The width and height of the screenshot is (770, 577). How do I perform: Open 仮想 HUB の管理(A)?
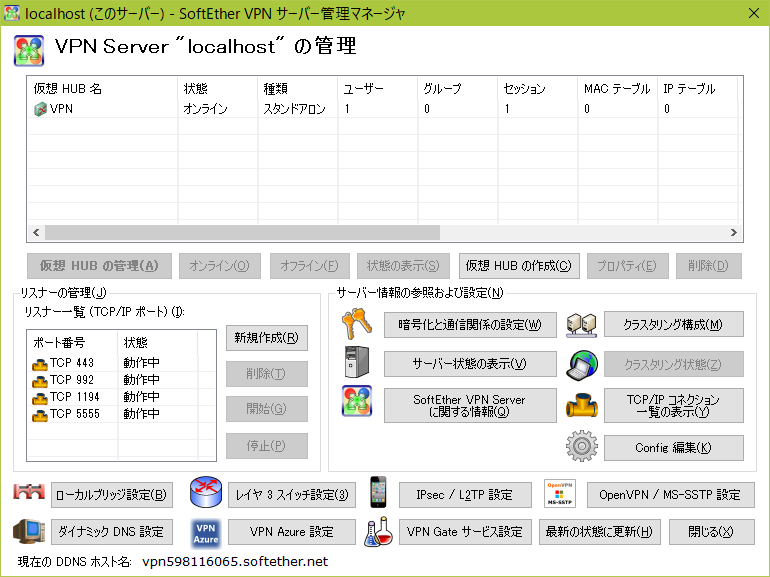(x=99, y=266)
